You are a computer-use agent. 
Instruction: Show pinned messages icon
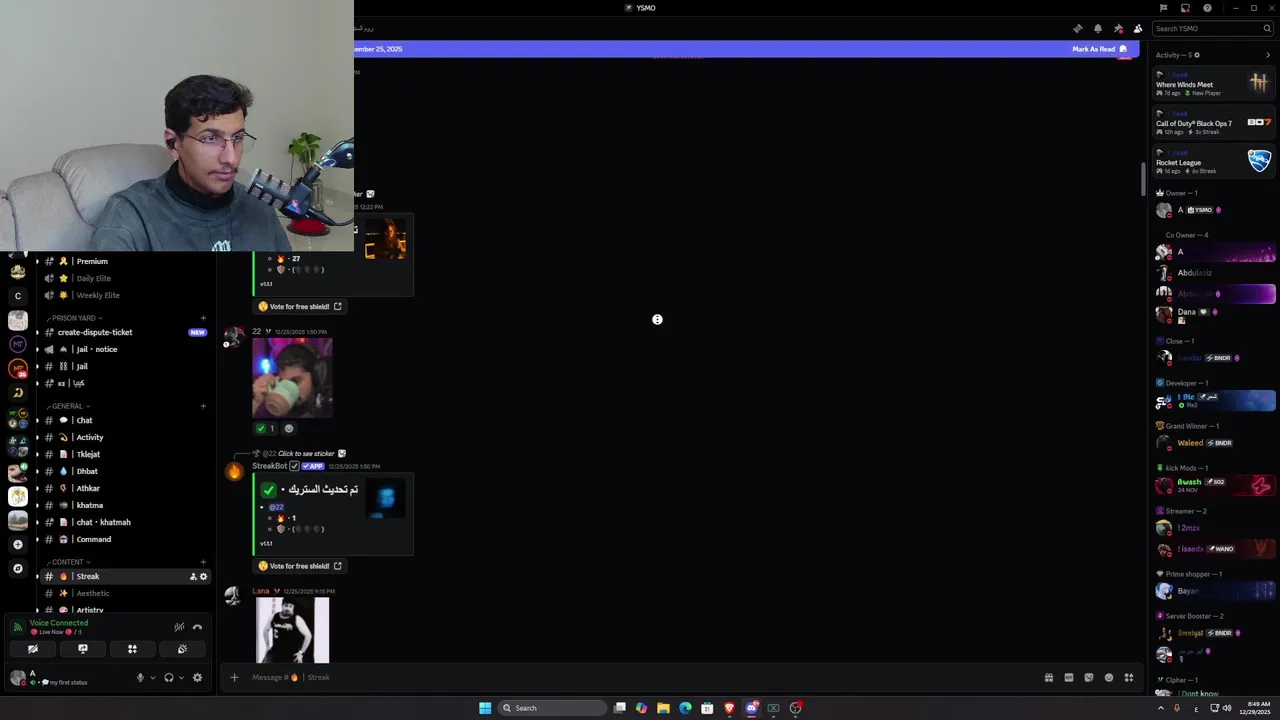(x=1118, y=28)
